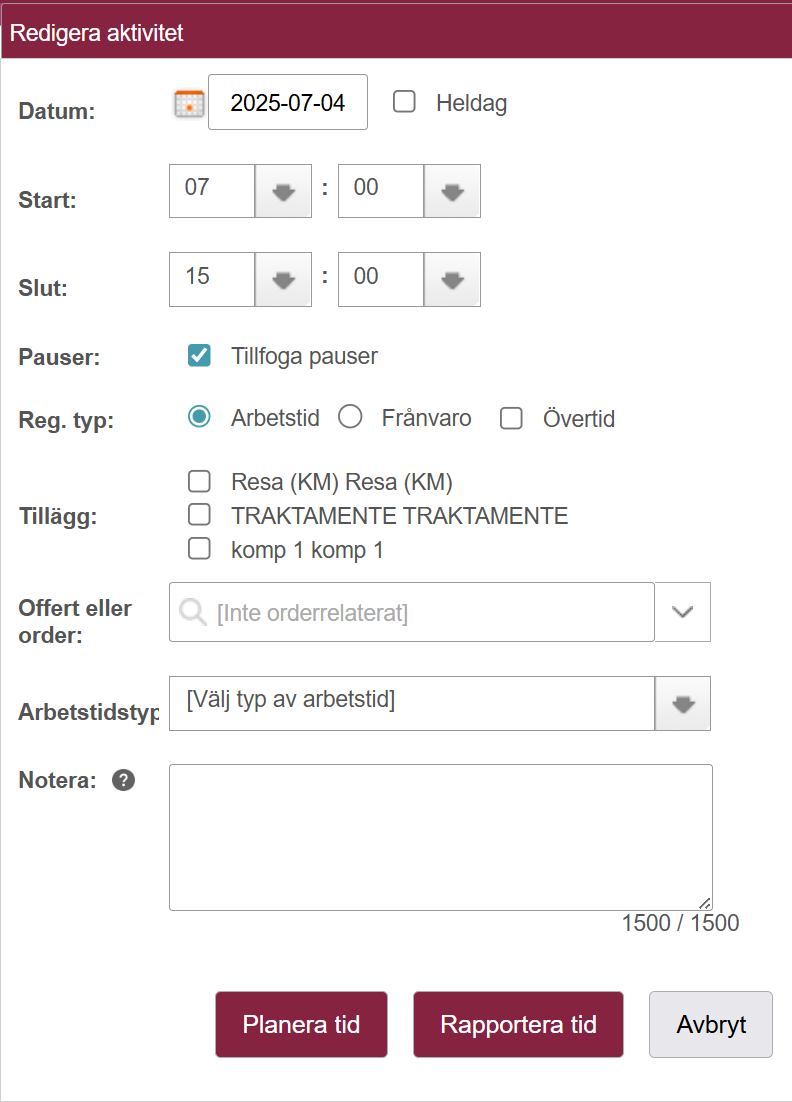The height and width of the screenshot is (1102, 792).
Task: Click the search magnifier in order field
Action: point(192,612)
